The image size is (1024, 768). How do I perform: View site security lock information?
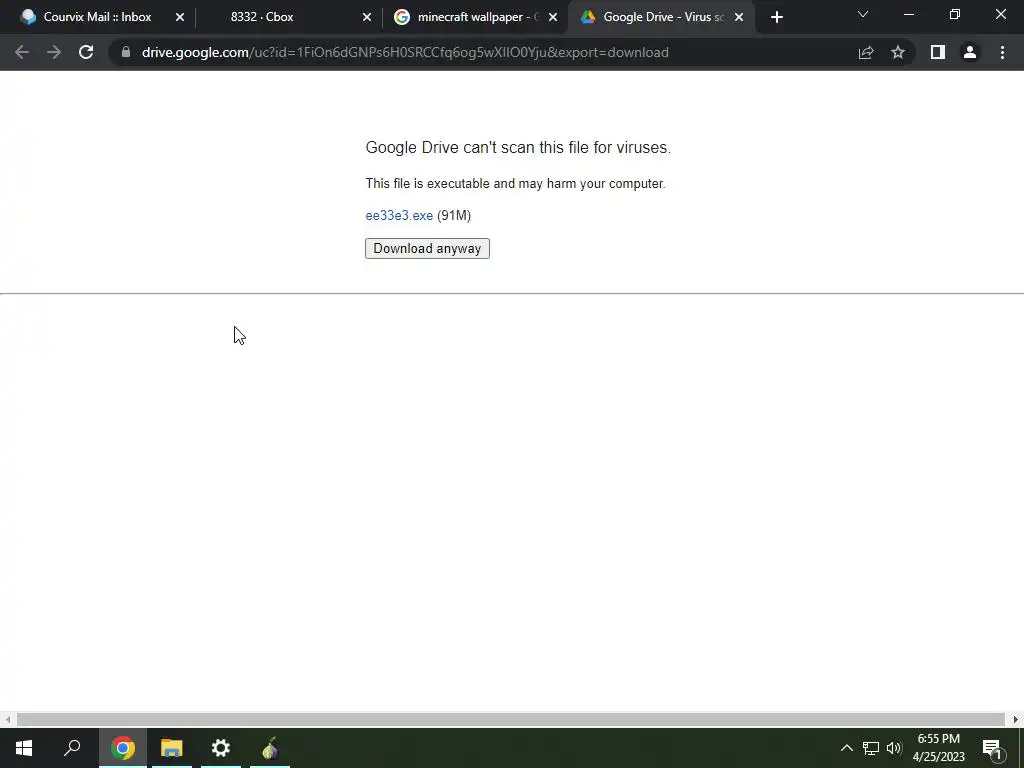coord(125,52)
